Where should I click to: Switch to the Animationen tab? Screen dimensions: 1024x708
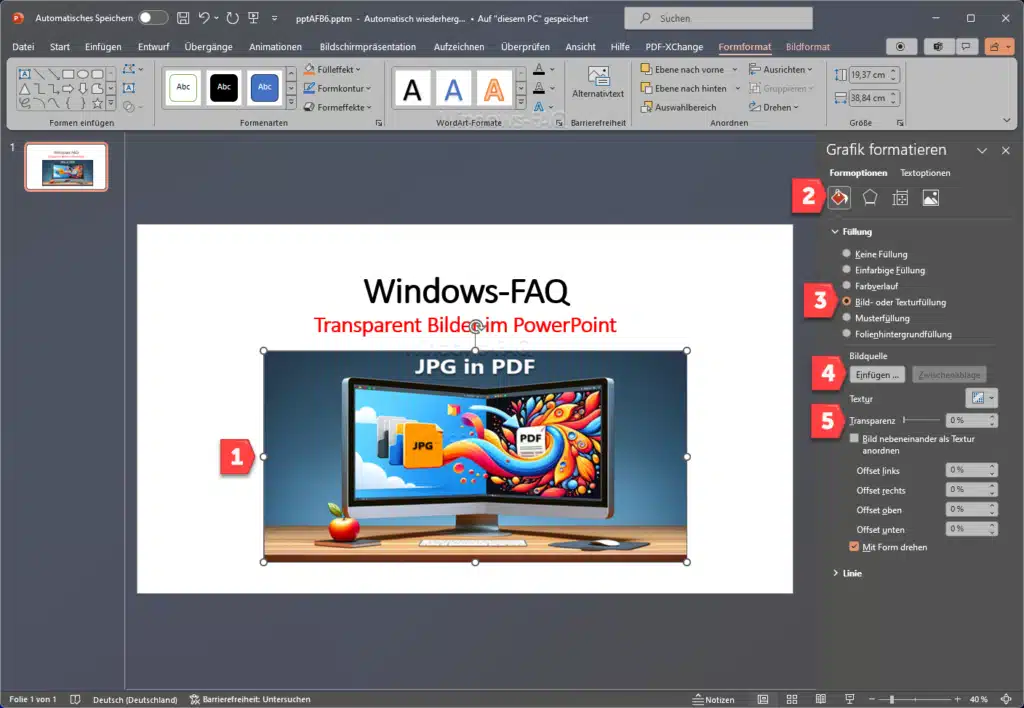(x=275, y=46)
